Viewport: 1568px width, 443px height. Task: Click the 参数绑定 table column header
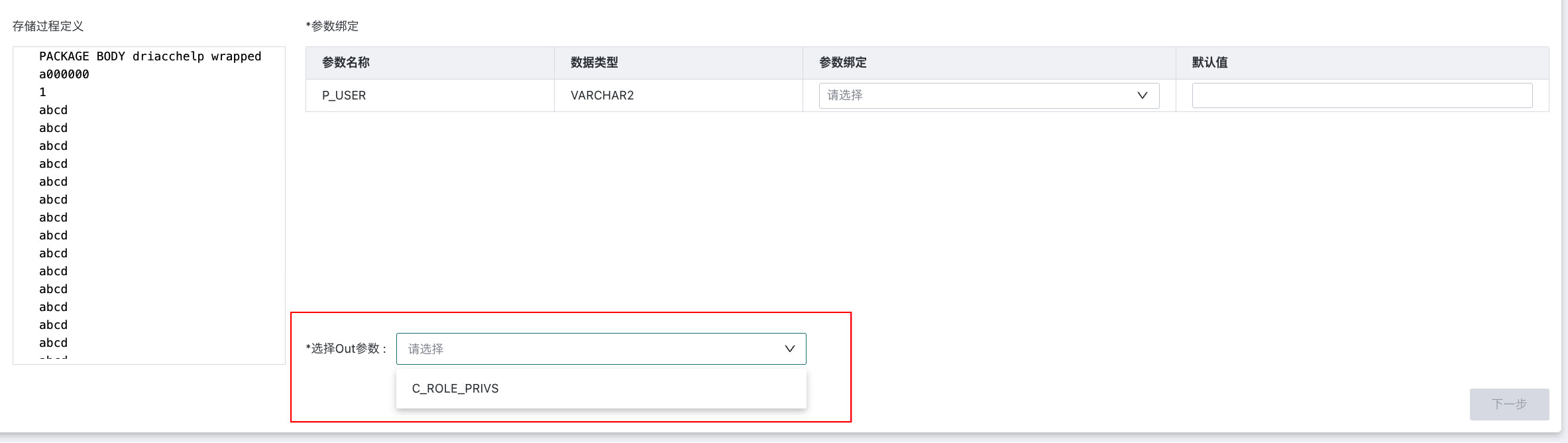[843, 62]
